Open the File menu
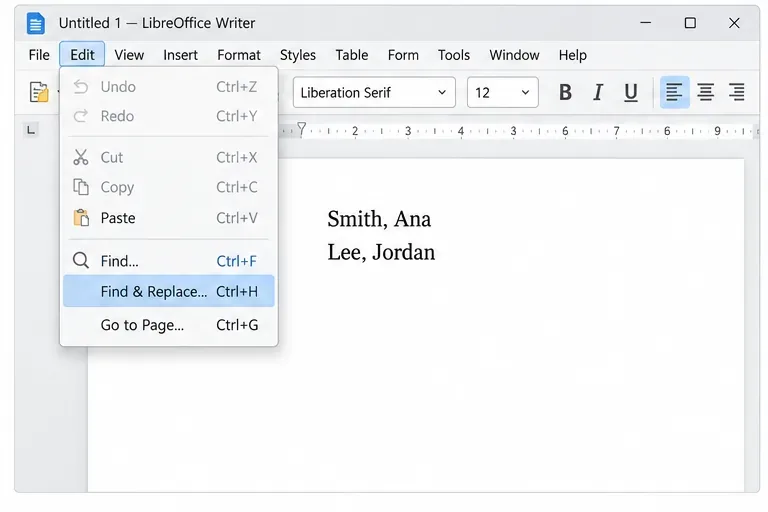 [39, 55]
